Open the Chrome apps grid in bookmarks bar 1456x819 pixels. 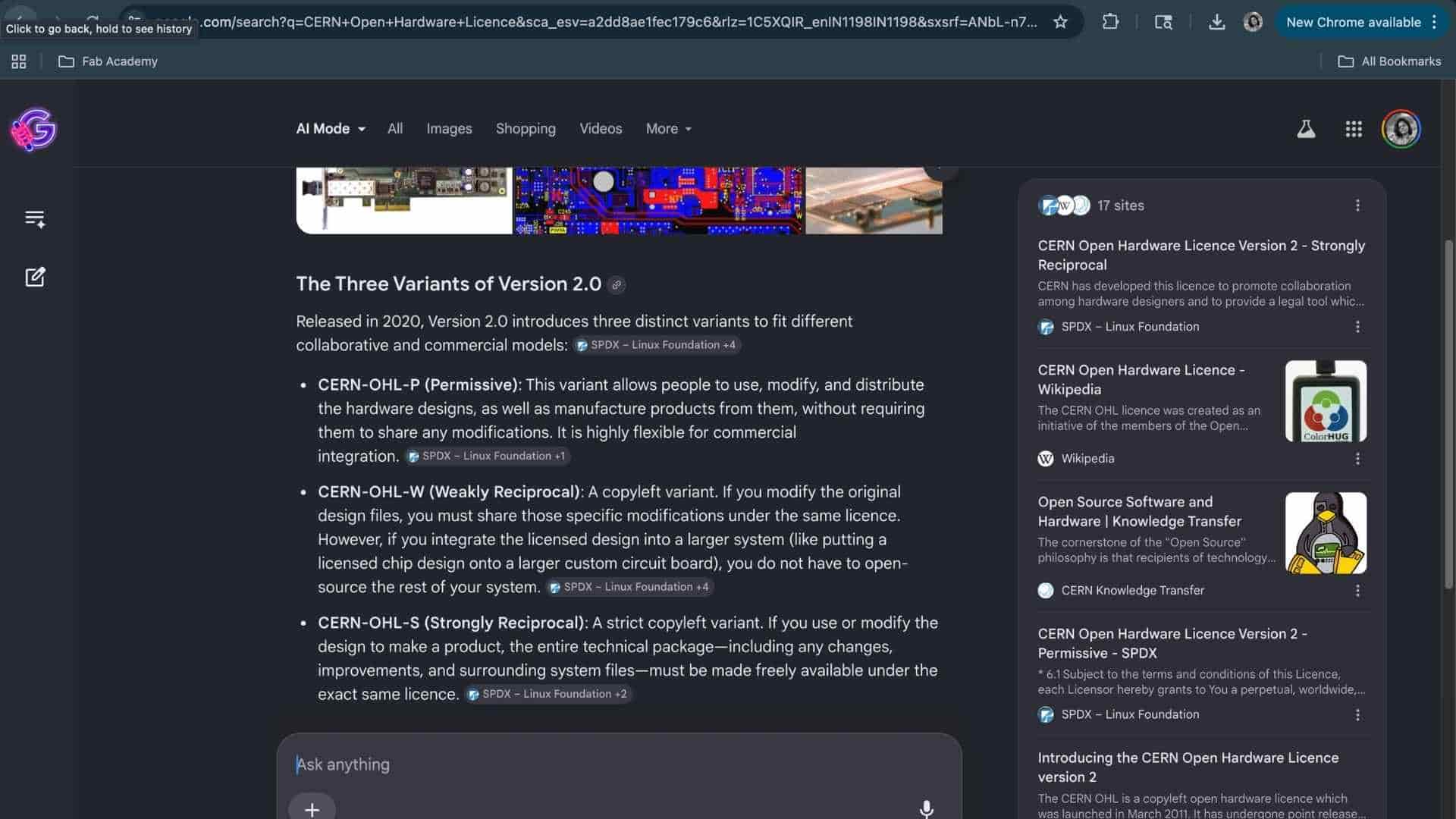tap(19, 61)
